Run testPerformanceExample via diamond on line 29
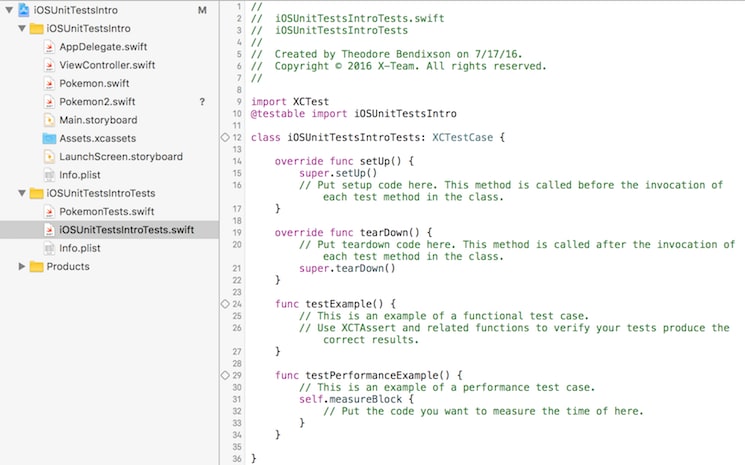 pyautogui.click(x=225, y=375)
